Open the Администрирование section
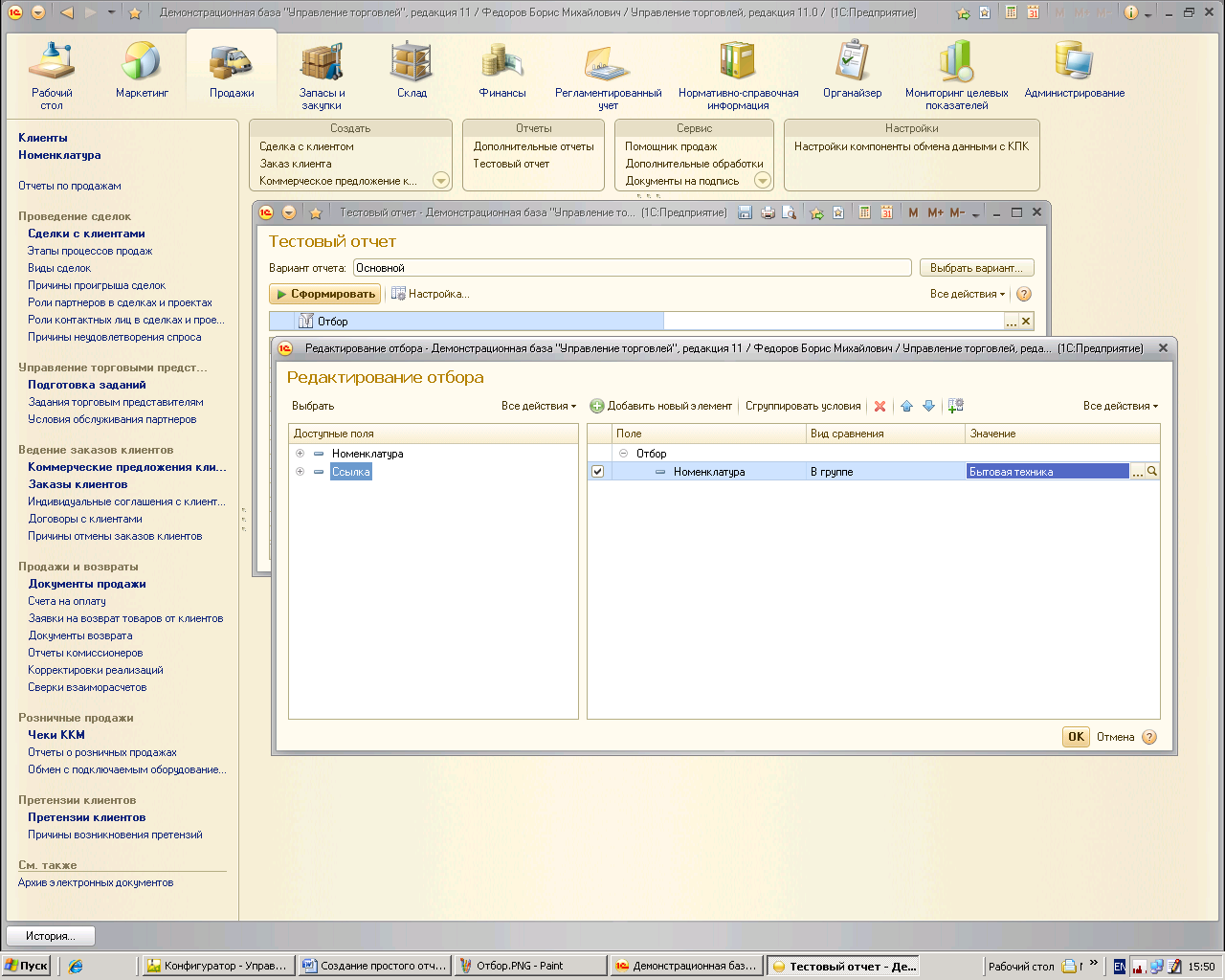The height and width of the screenshot is (980, 1225). pyautogui.click(x=1074, y=71)
